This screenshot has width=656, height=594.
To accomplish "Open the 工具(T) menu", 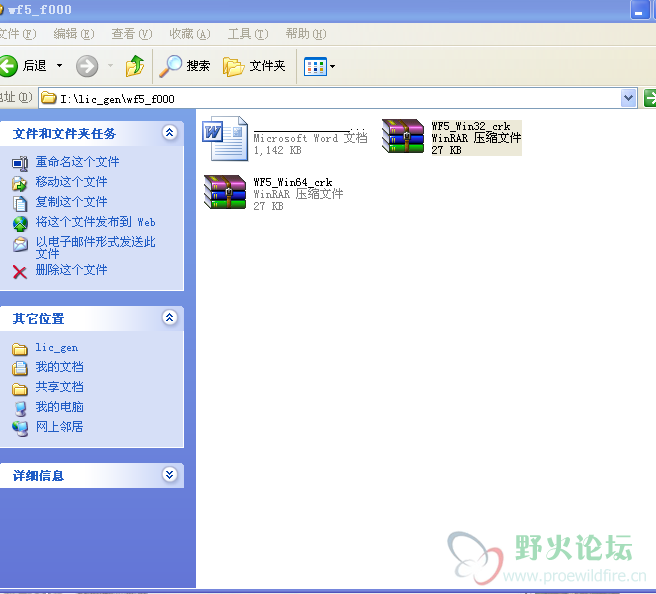I will [248, 34].
